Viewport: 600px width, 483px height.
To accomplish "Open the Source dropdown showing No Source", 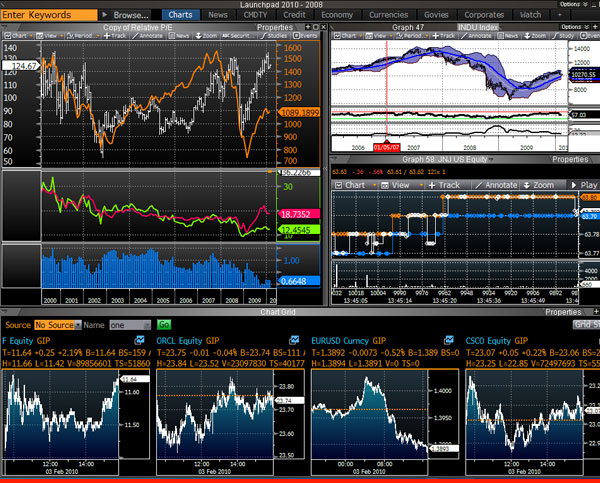I will coord(56,325).
